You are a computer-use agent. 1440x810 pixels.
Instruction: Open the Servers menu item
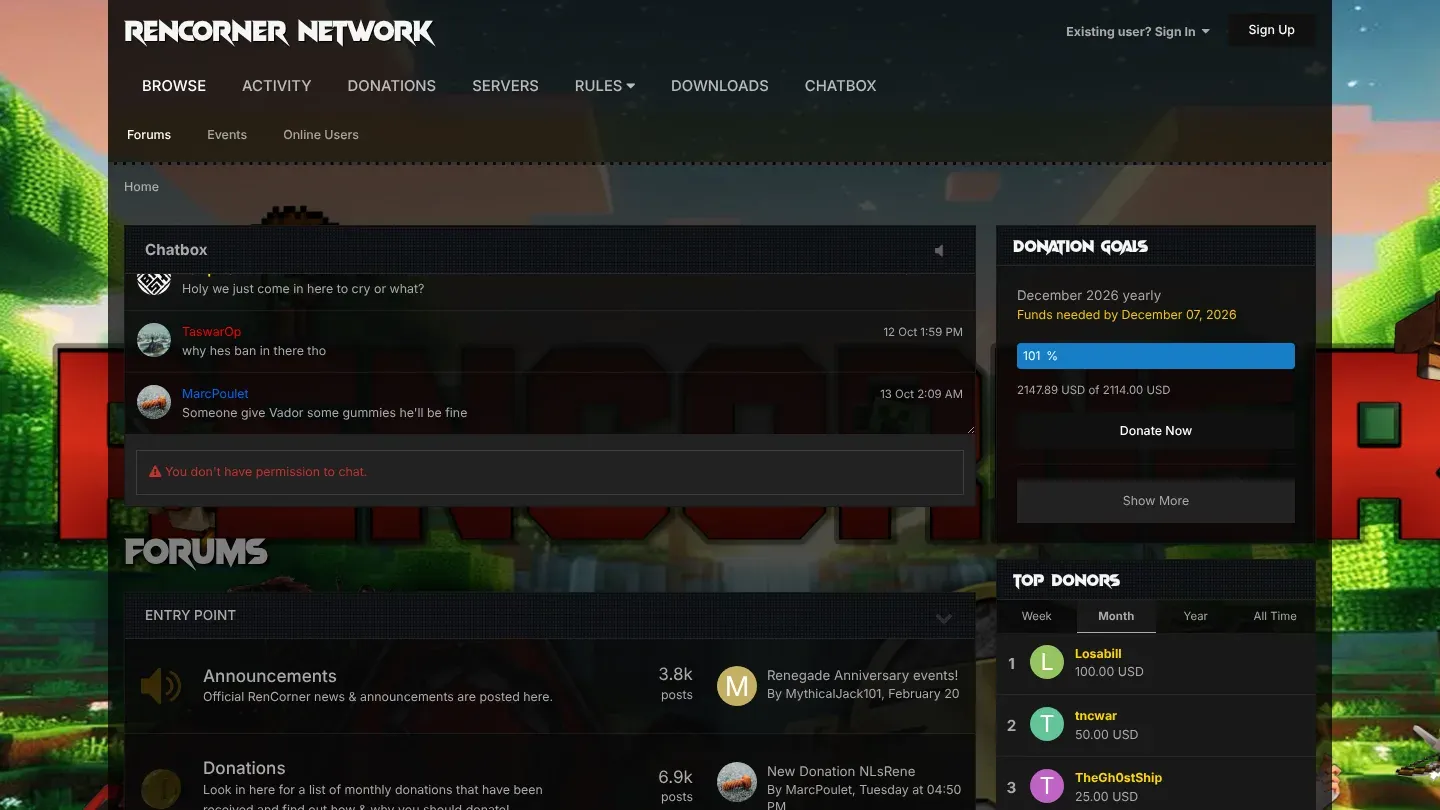[505, 86]
